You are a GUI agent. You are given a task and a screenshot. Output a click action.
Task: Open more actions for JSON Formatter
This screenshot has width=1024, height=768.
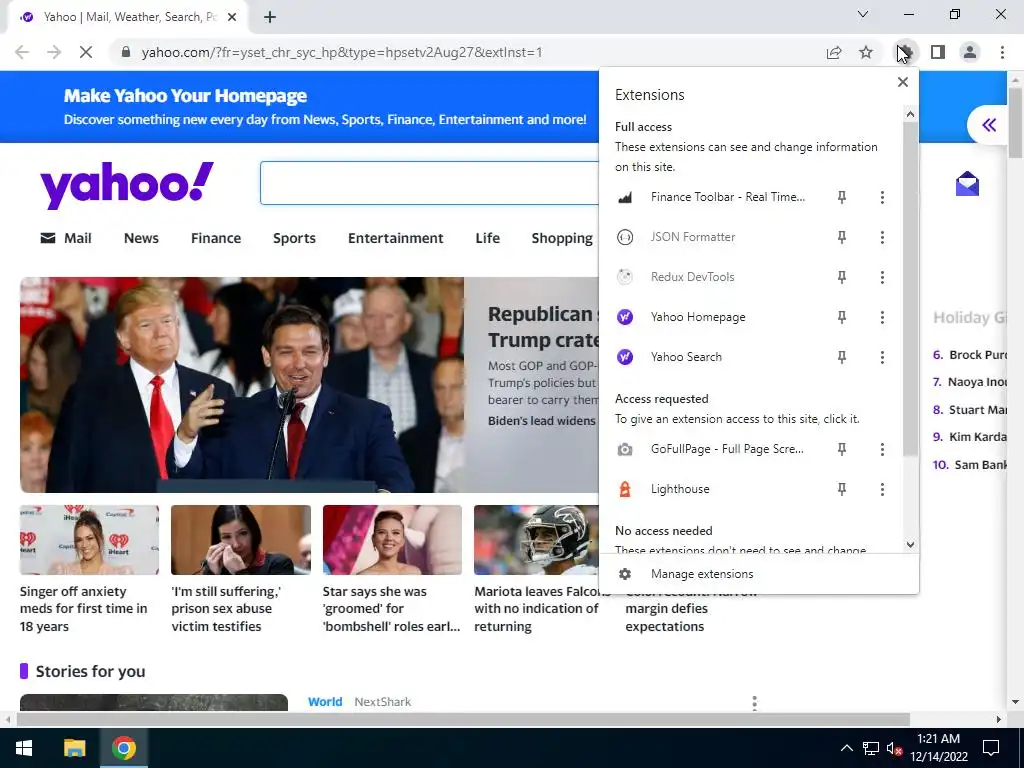pyautogui.click(x=882, y=237)
